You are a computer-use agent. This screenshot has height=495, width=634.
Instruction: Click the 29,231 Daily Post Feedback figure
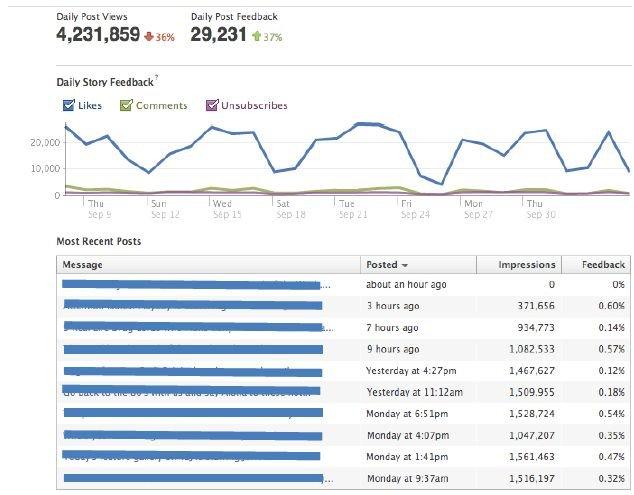pyautogui.click(x=218, y=34)
